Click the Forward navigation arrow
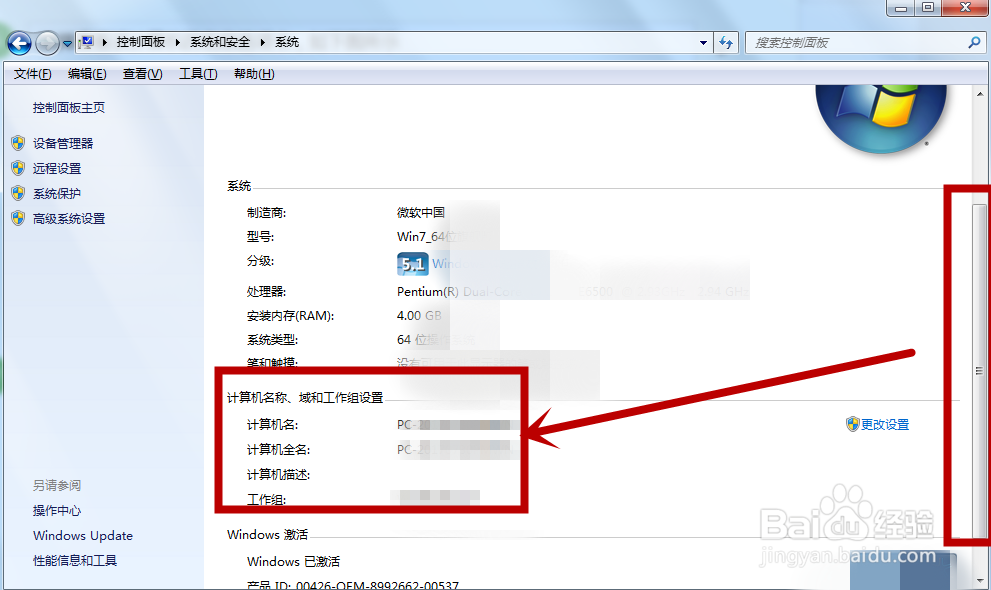 coord(47,43)
